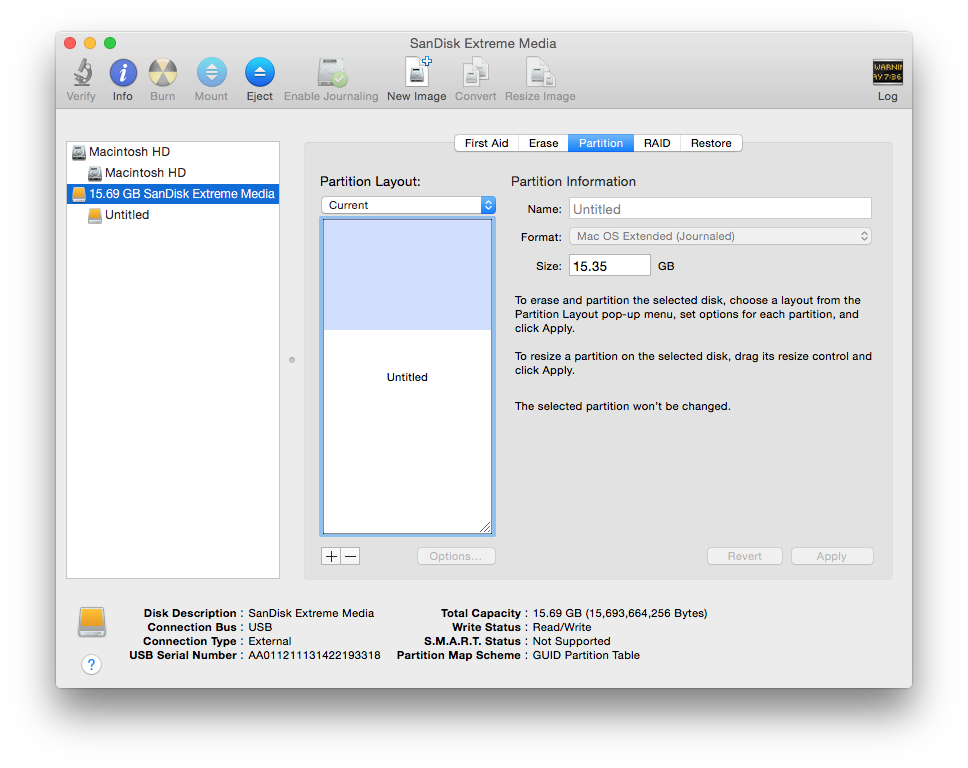Open the Partition Layout Current dropdown
This screenshot has height=768, width=968.
(x=408, y=205)
